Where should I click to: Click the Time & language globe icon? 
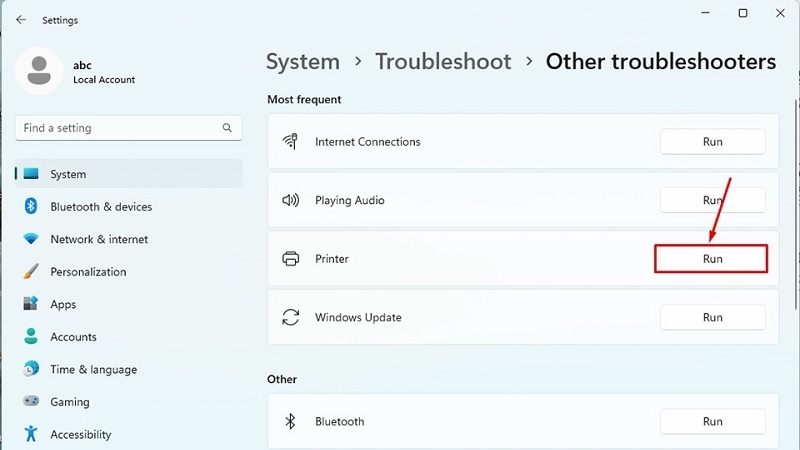[x=31, y=368]
